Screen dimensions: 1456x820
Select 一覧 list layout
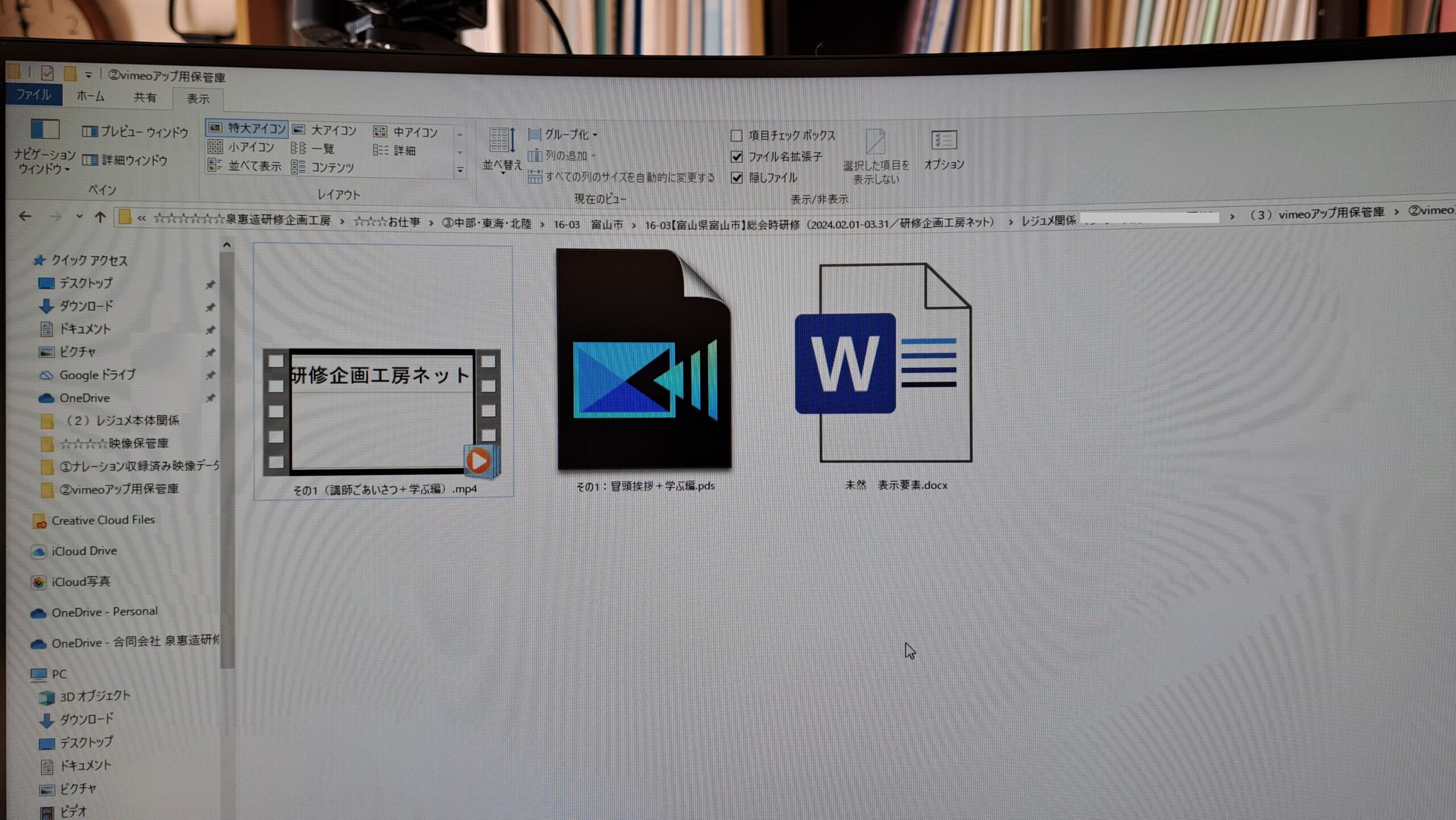click(313, 148)
